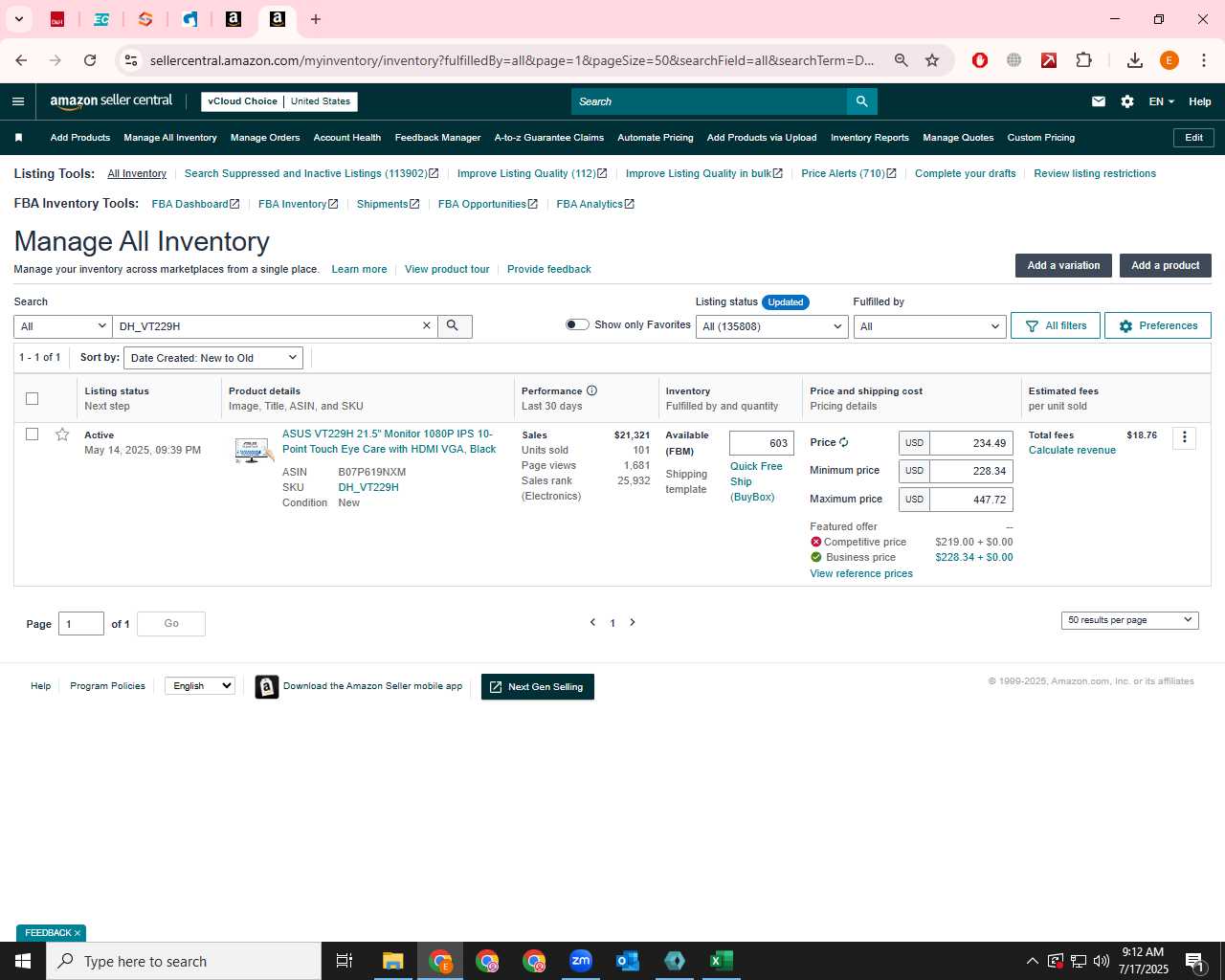Screen dimensions: 1225x980
Task: Open the All filters button
Action: pyautogui.click(x=1056, y=325)
